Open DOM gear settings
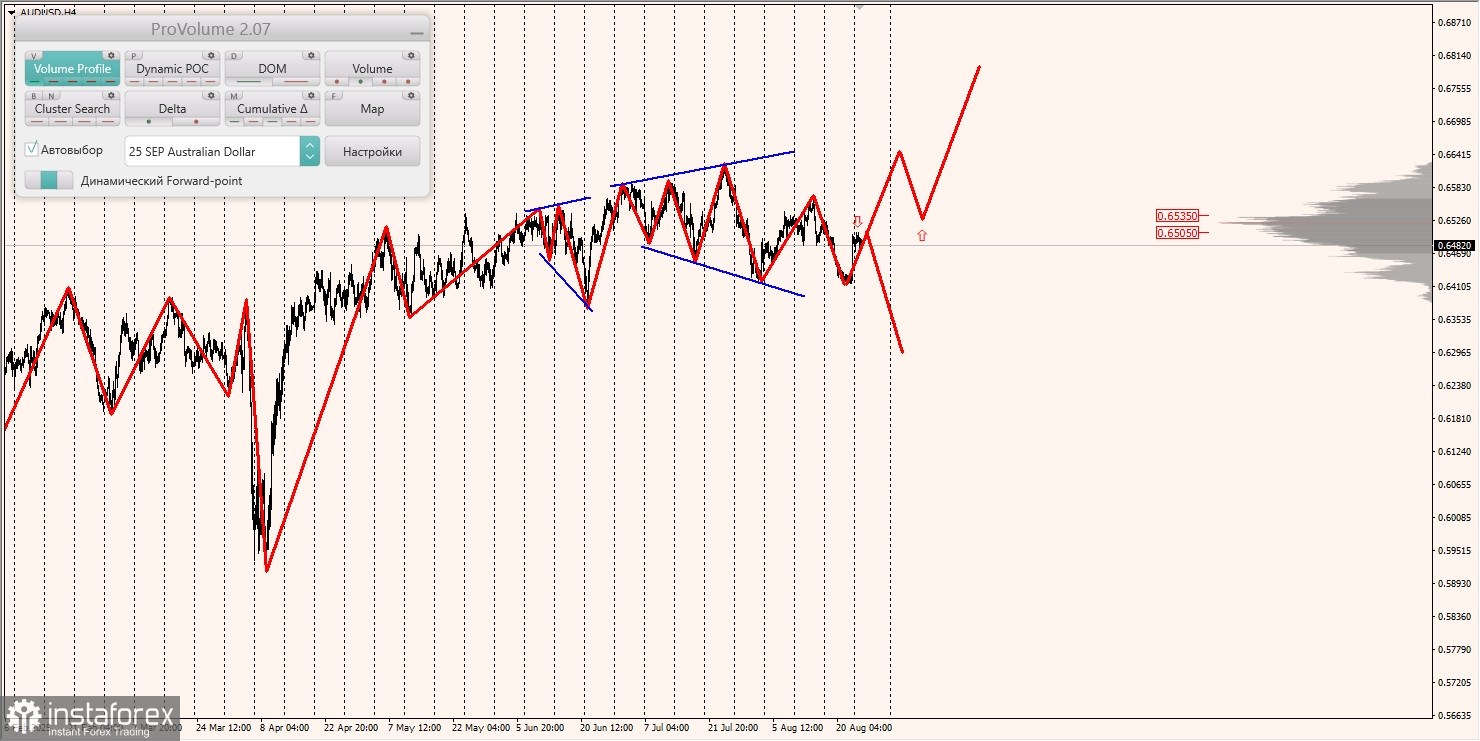The width and height of the screenshot is (1480, 741). point(311,55)
